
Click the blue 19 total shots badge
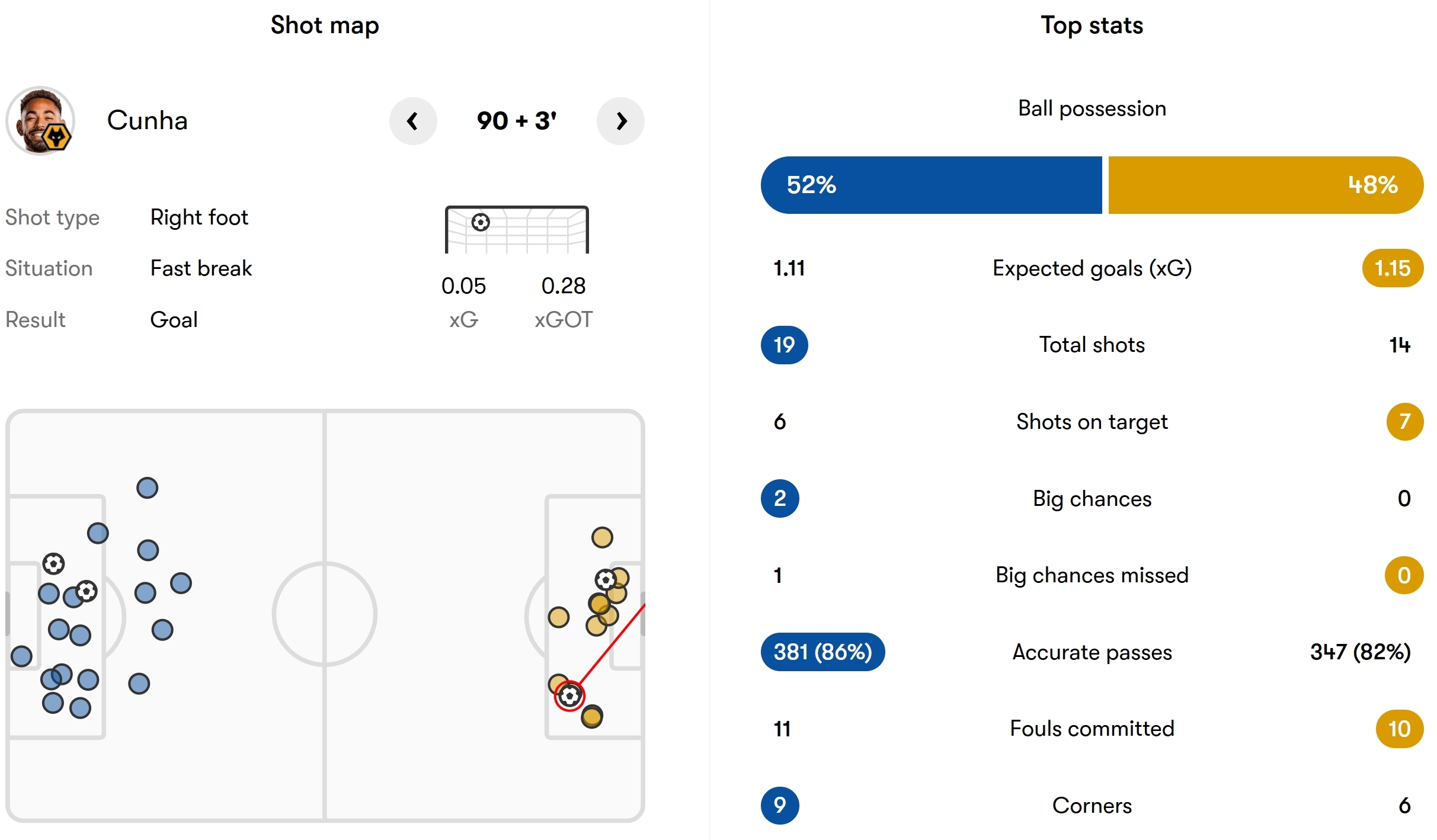click(x=784, y=345)
